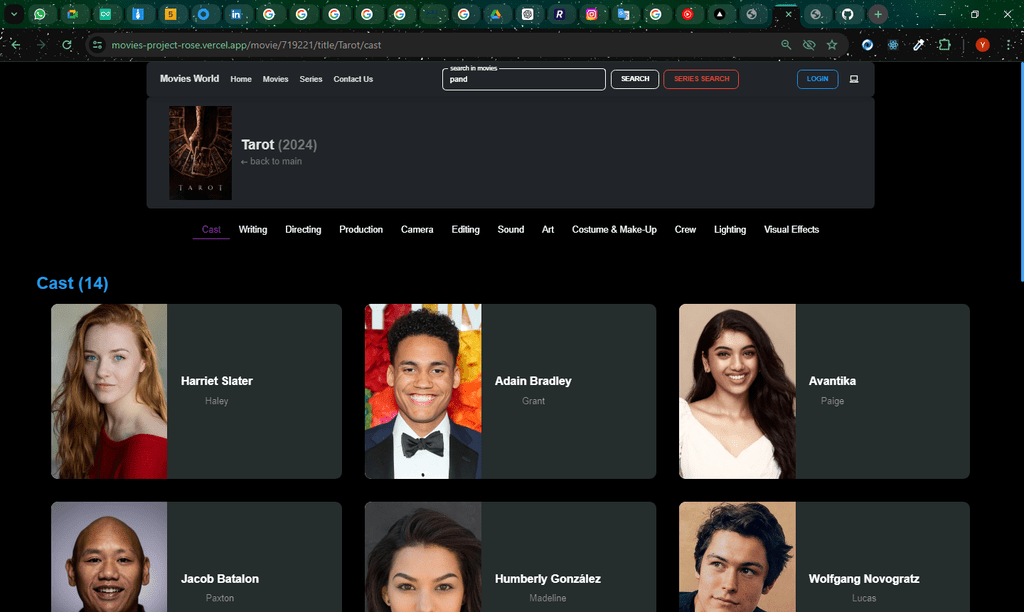Open the Chrome profile avatar Y
The width and height of the screenshot is (1024, 612).
[x=982, y=45]
